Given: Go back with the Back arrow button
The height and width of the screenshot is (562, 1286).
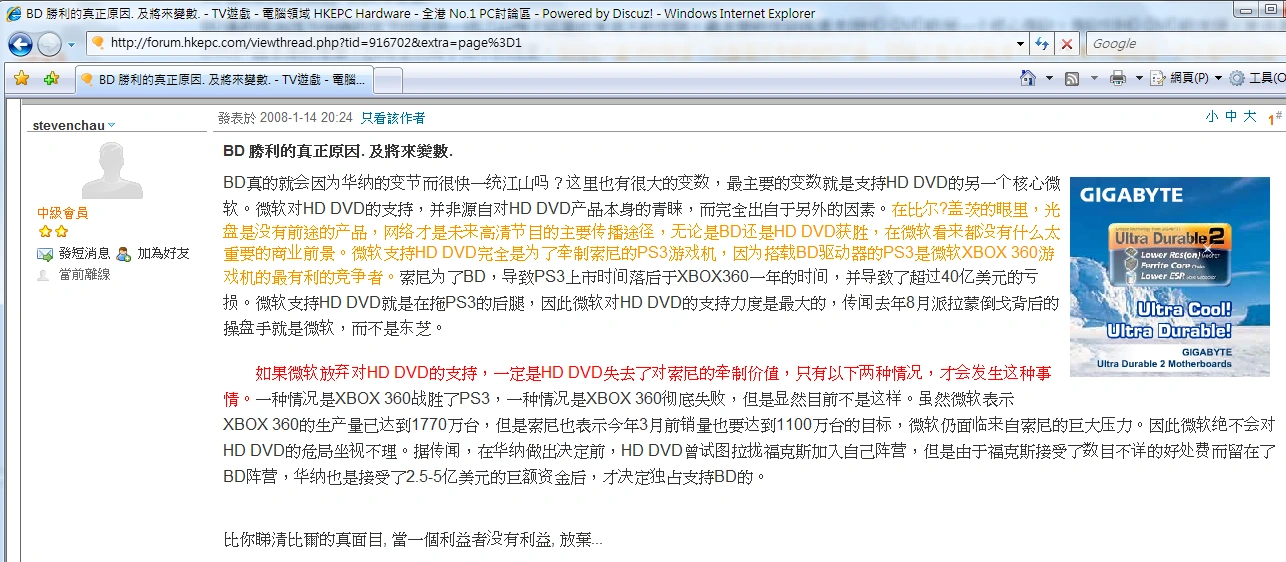Looking at the screenshot, I should click(x=20, y=44).
